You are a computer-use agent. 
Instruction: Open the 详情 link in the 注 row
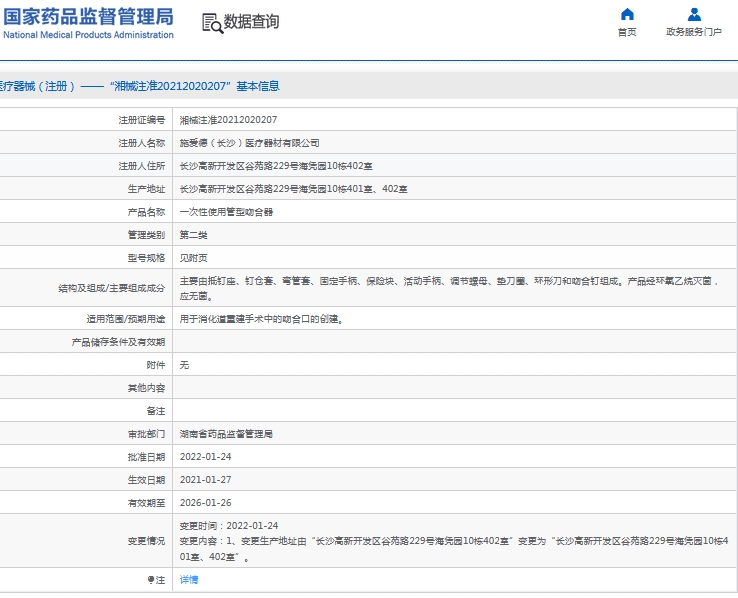click(189, 580)
